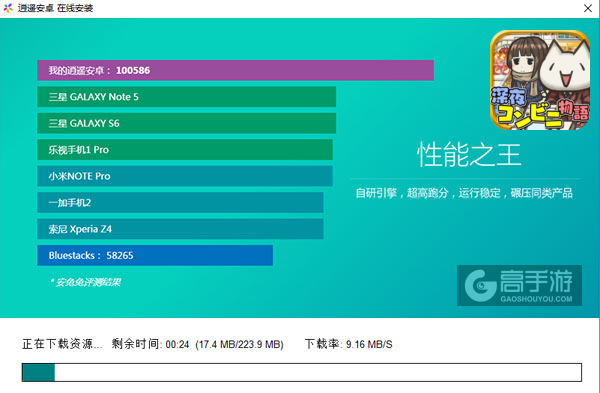The height and width of the screenshot is (393, 600).
Task: Select the 乐视手机1 Pro bar
Action: (185, 150)
